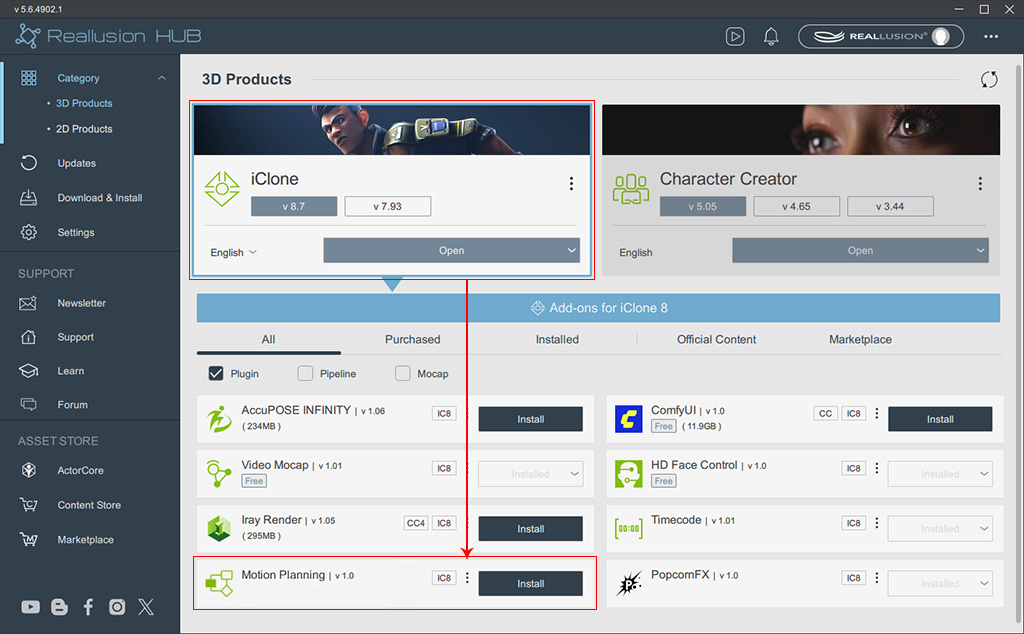The image size is (1024, 634).
Task: Click the Reallusion HUB logo
Action: [108, 36]
